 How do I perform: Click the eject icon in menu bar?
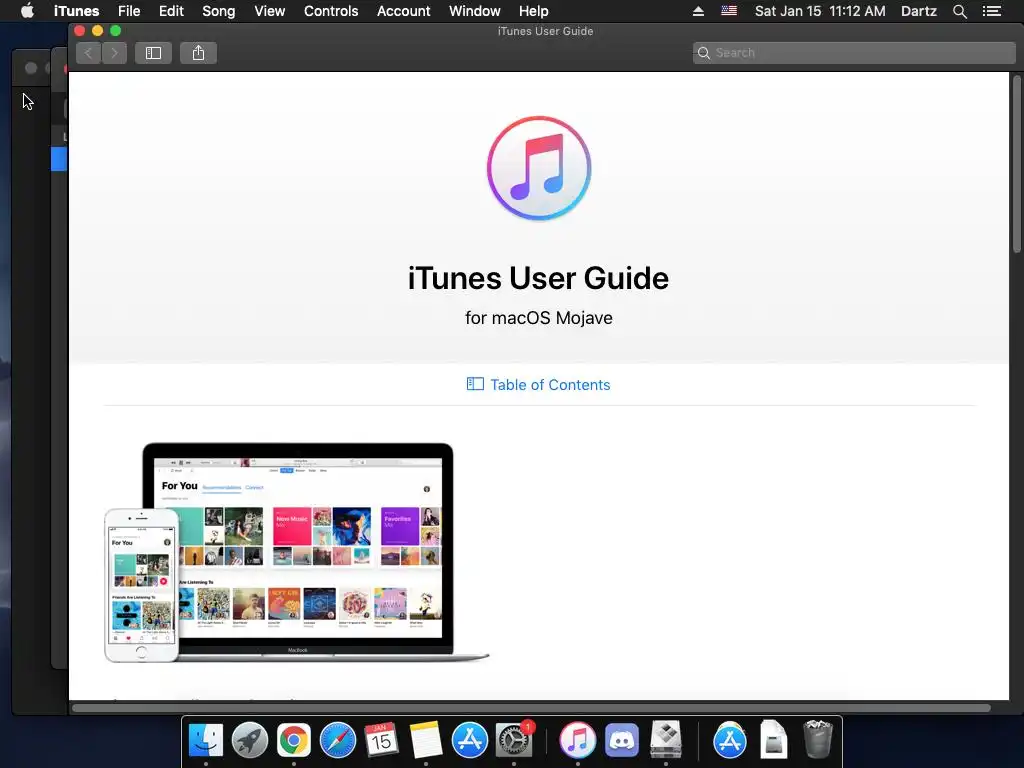click(698, 11)
